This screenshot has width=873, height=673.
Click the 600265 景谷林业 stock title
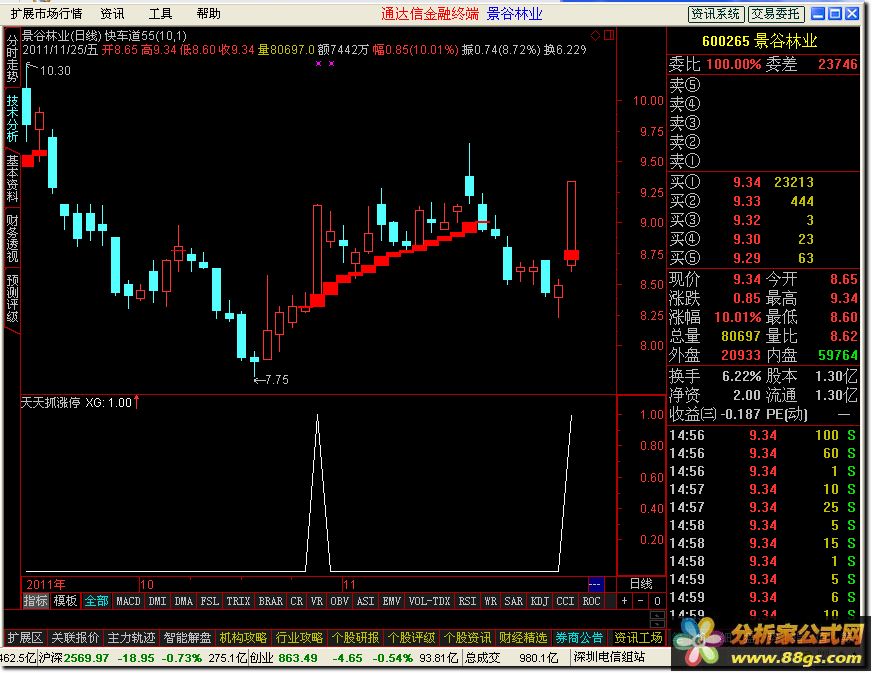(759, 41)
